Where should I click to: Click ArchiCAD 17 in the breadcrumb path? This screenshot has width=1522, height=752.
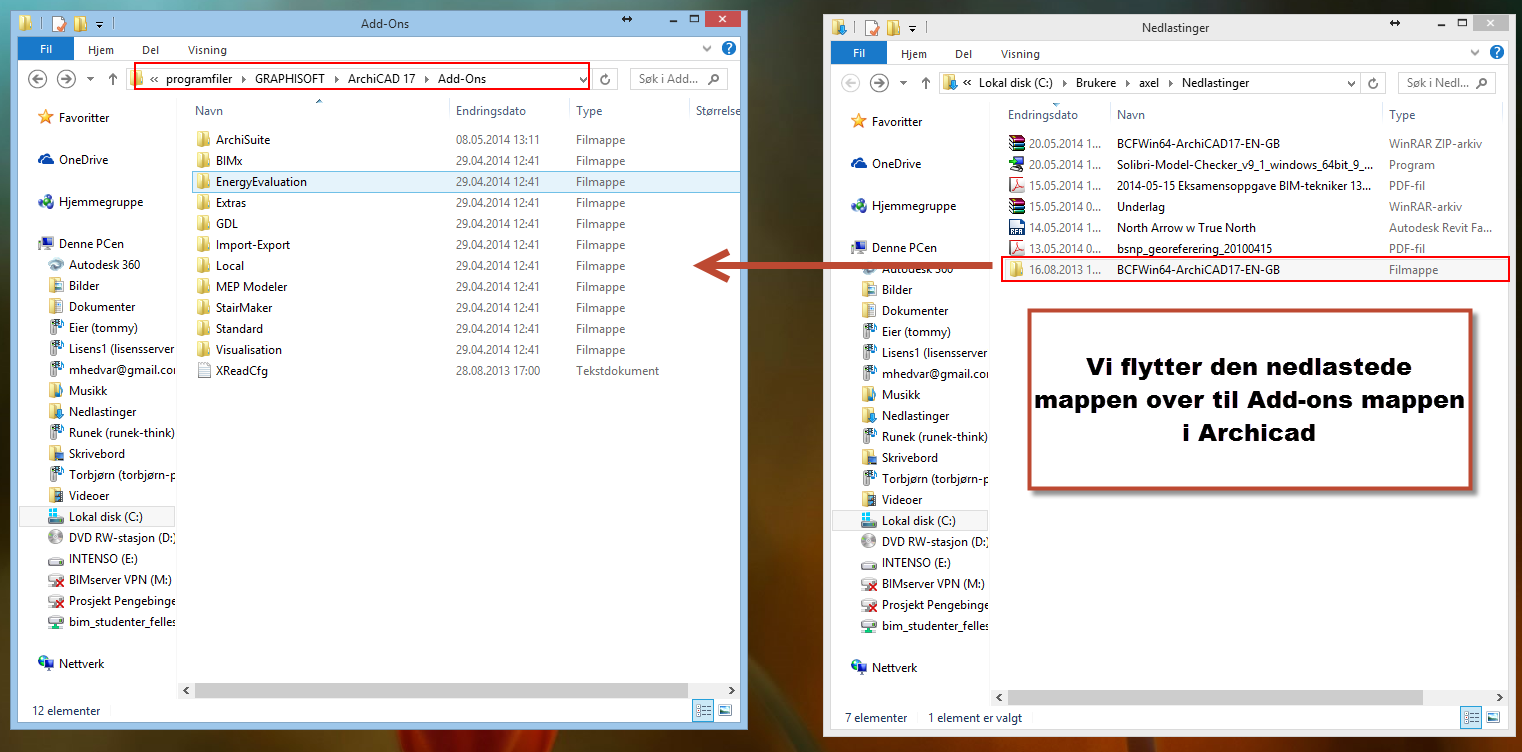pyautogui.click(x=381, y=79)
